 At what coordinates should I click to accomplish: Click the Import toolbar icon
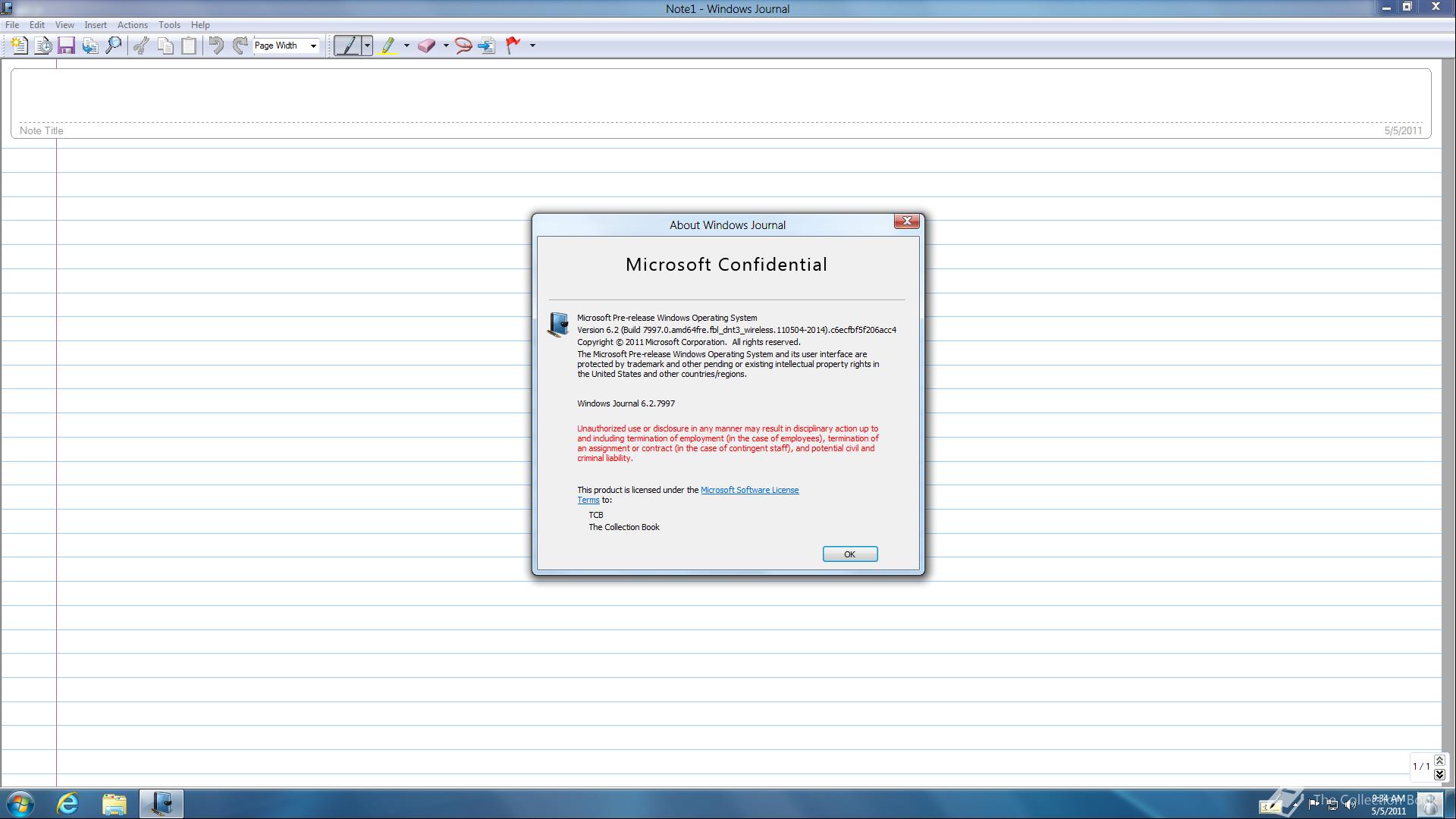click(90, 45)
